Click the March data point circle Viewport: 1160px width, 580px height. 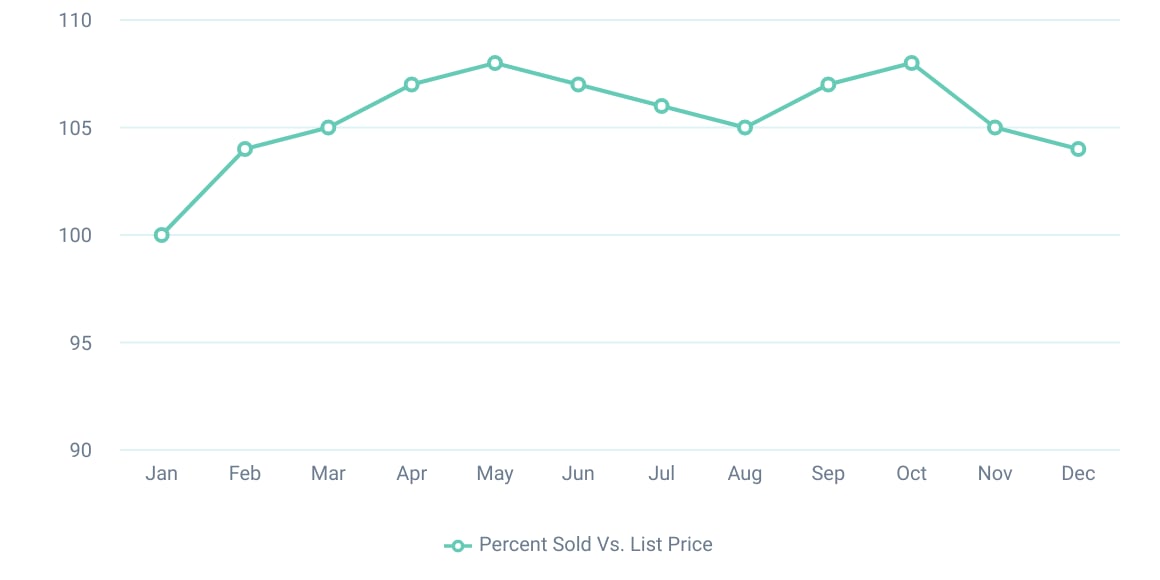pyautogui.click(x=328, y=128)
